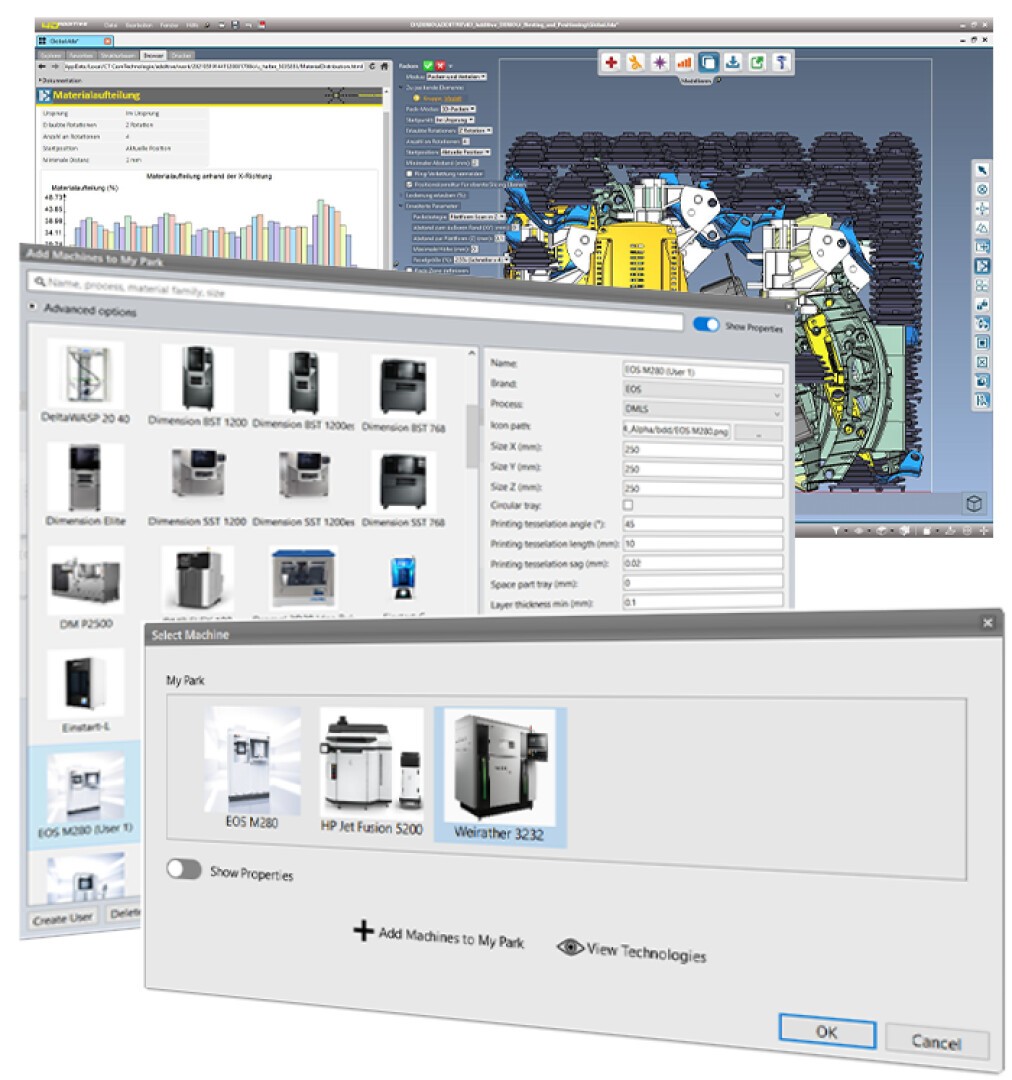Screen dimensions: 1012x1080
Task: Click the crosshair move icon in right sidebar
Action: (982, 209)
